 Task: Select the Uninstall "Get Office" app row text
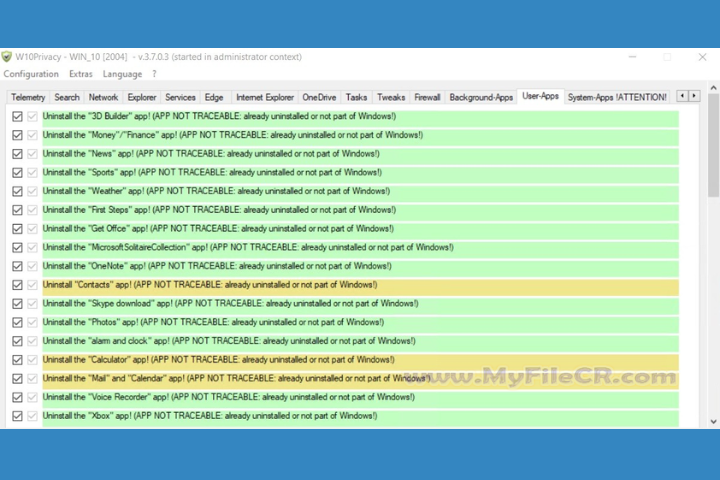point(218,229)
